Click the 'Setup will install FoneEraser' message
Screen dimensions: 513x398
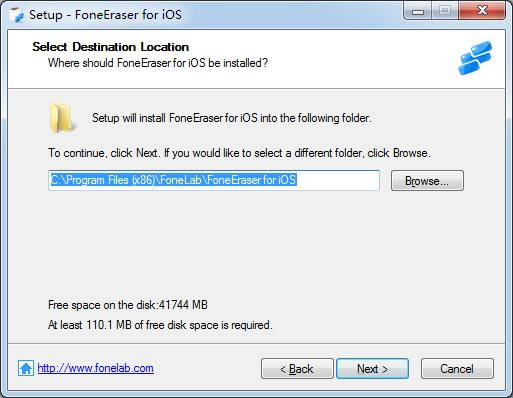click(x=232, y=118)
